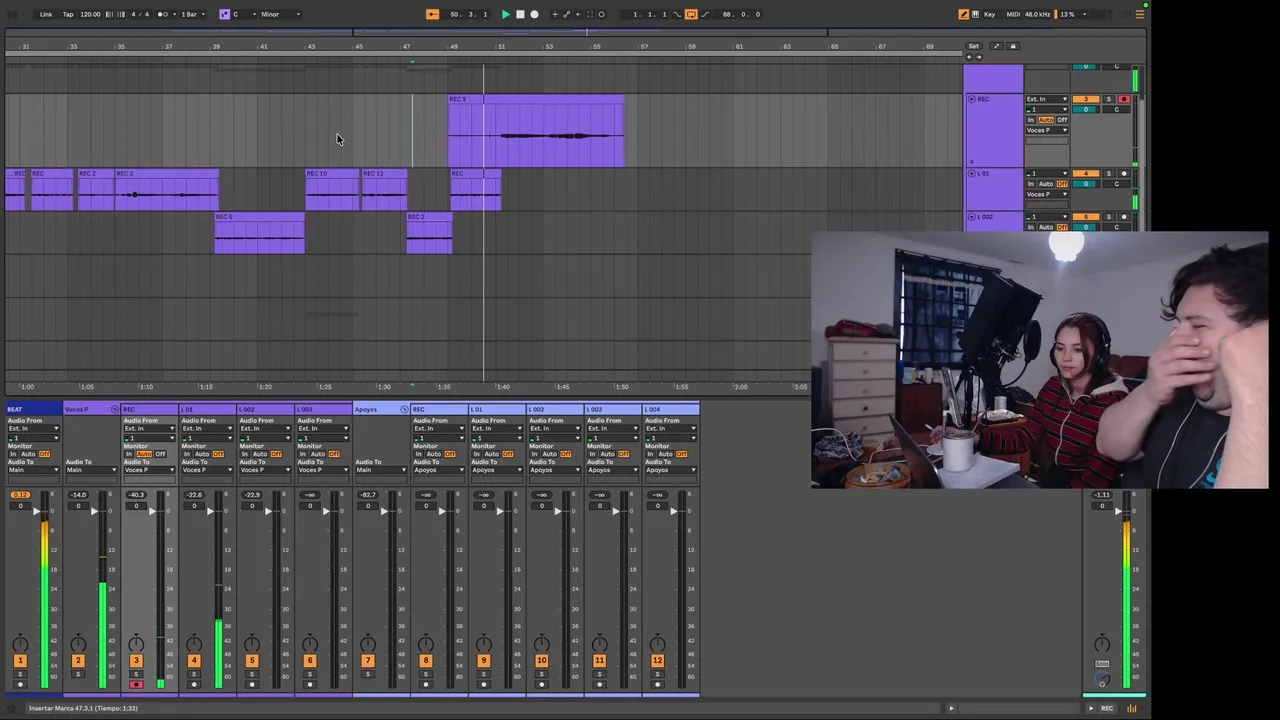Click the Key map mode button

990,14
